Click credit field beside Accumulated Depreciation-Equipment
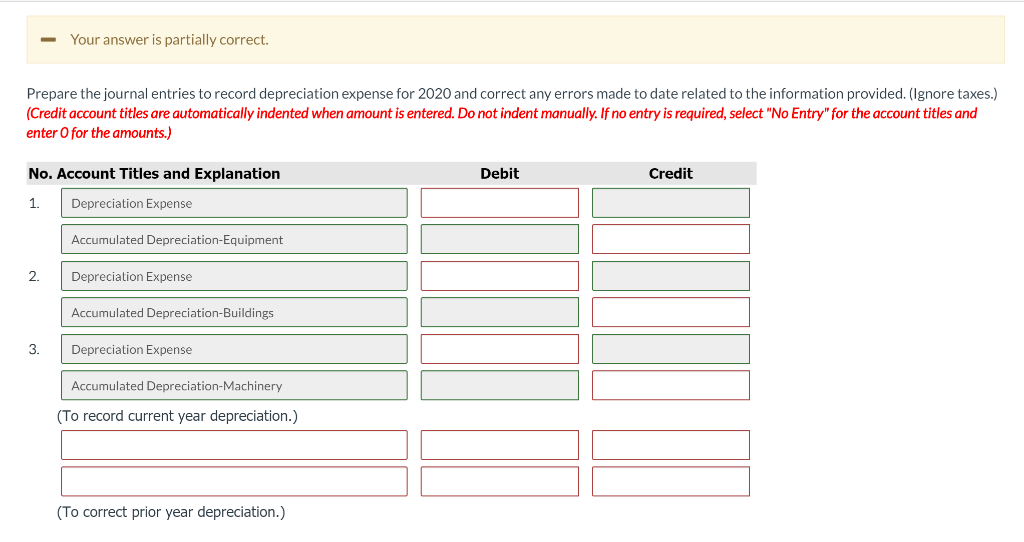The image size is (1024, 542). click(671, 239)
